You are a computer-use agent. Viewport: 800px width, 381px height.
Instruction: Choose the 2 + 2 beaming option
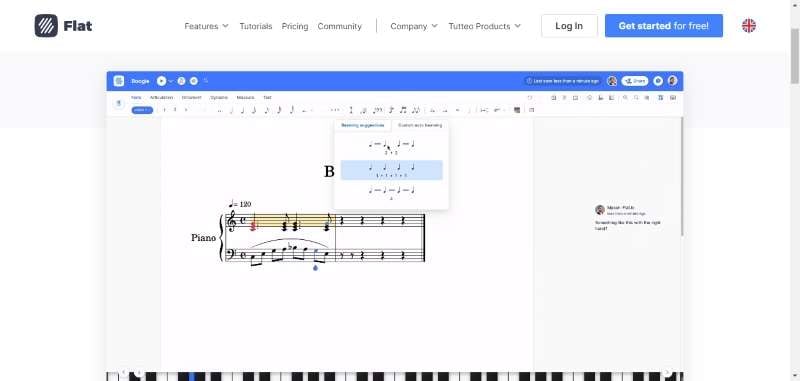pos(391,147)
